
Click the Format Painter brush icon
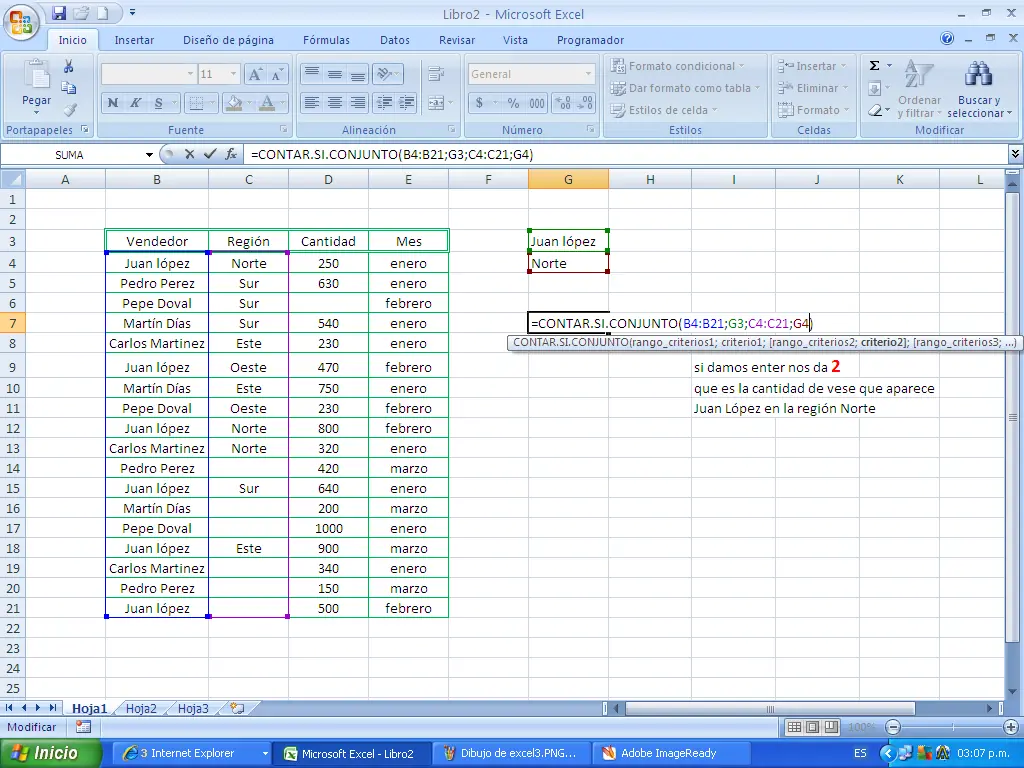[69, 110]
